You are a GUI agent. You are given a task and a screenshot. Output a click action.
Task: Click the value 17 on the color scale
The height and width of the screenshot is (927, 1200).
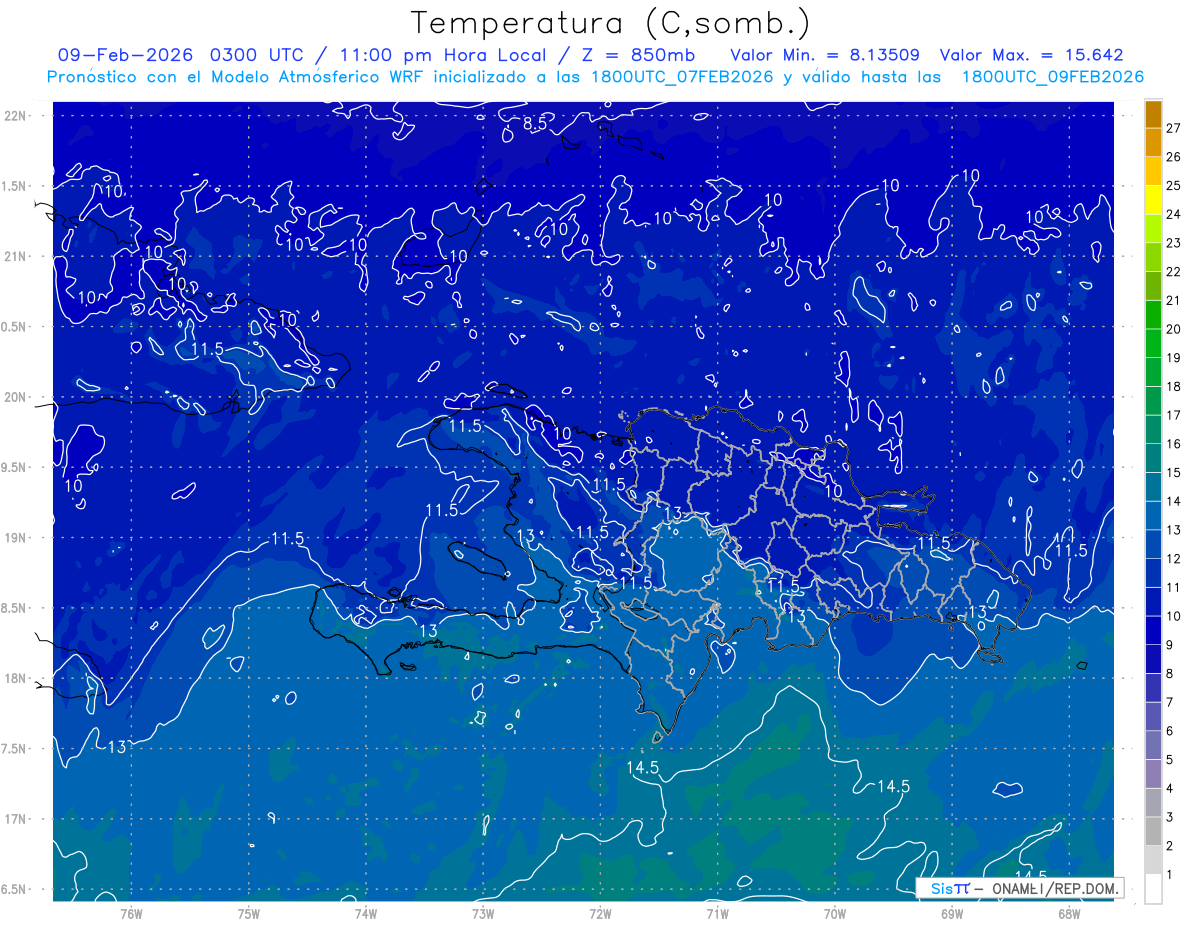point(1174,415)
